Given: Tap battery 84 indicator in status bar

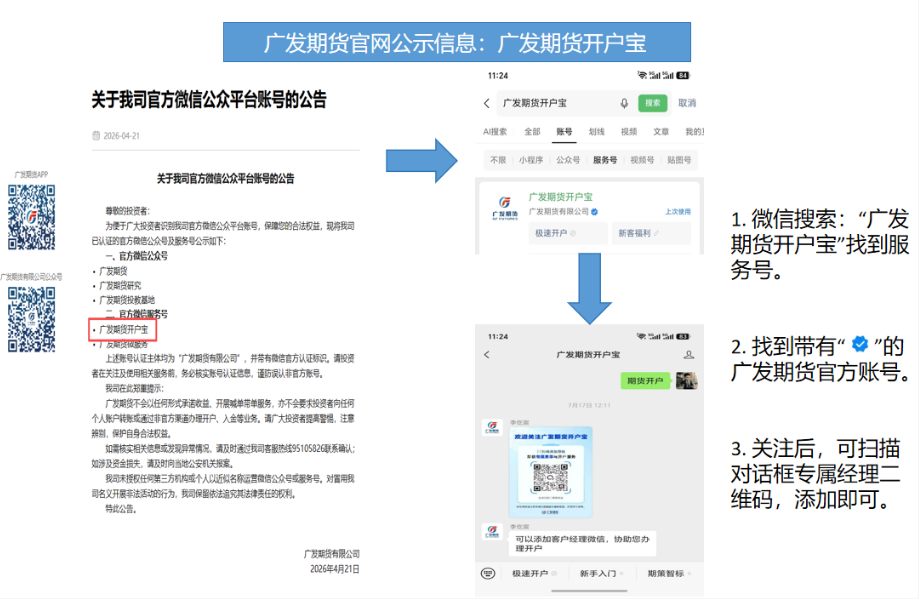Looking at the screenshot, I should 683,76.
